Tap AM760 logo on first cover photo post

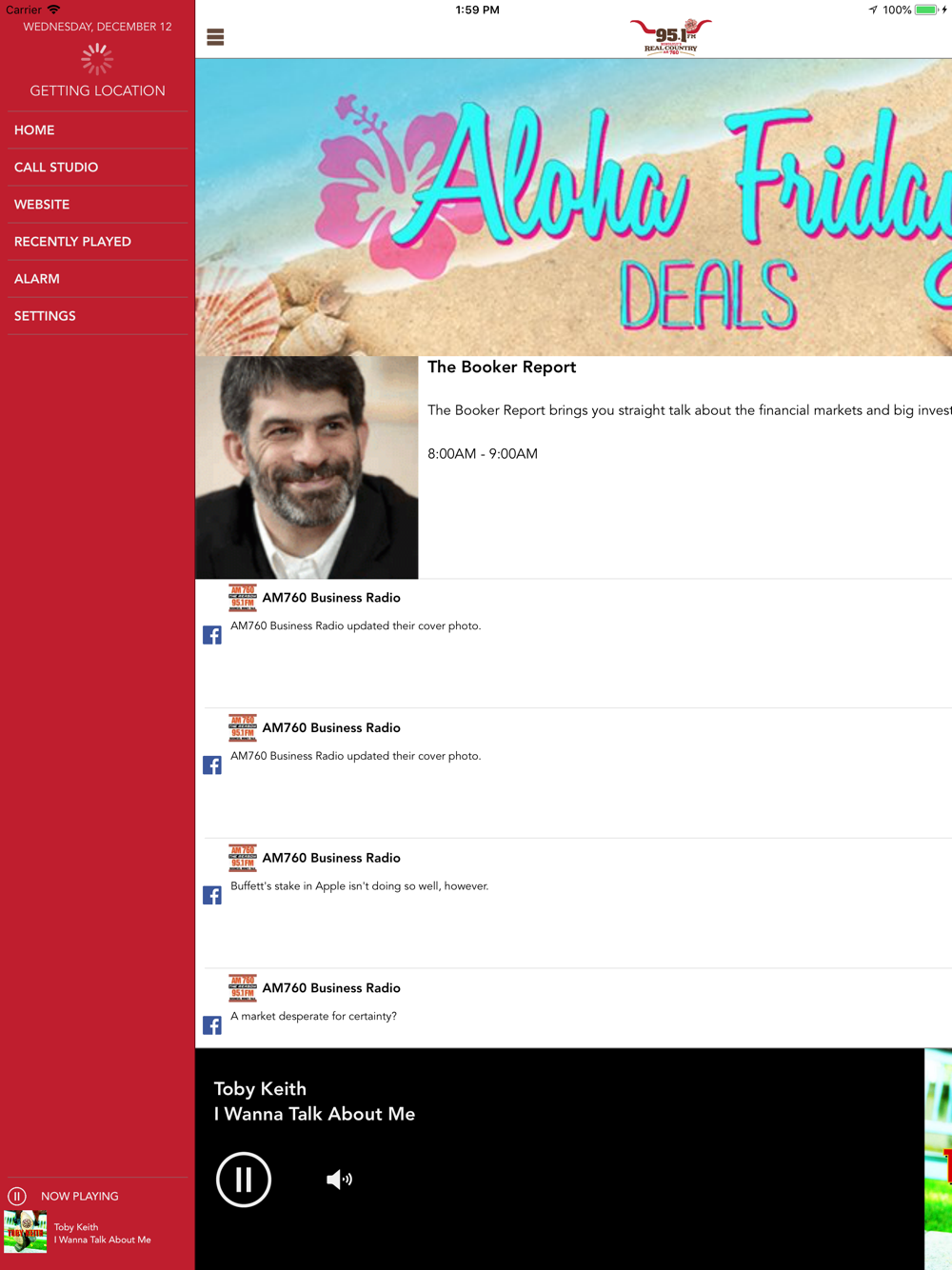coord(243,598)
